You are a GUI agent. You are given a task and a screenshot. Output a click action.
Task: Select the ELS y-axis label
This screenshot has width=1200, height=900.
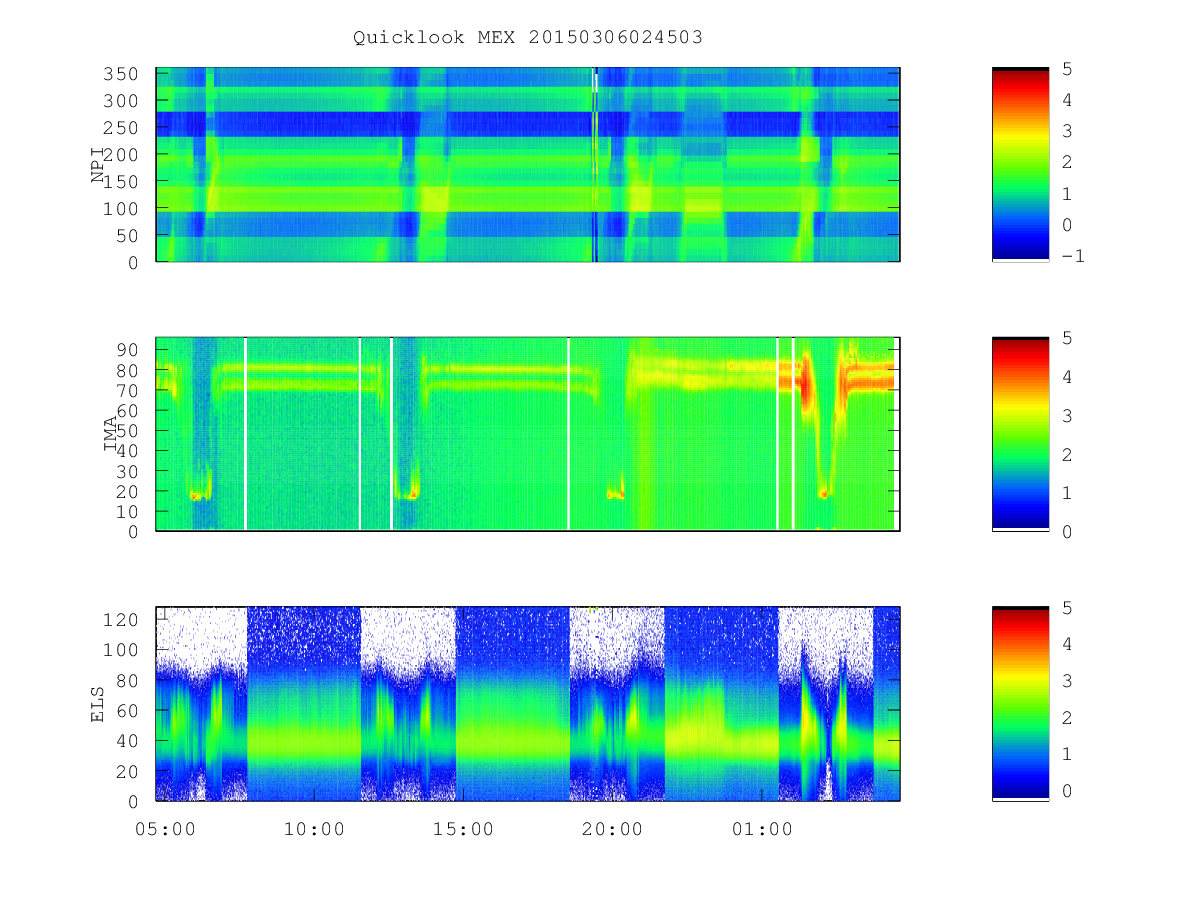click(98, 703)
